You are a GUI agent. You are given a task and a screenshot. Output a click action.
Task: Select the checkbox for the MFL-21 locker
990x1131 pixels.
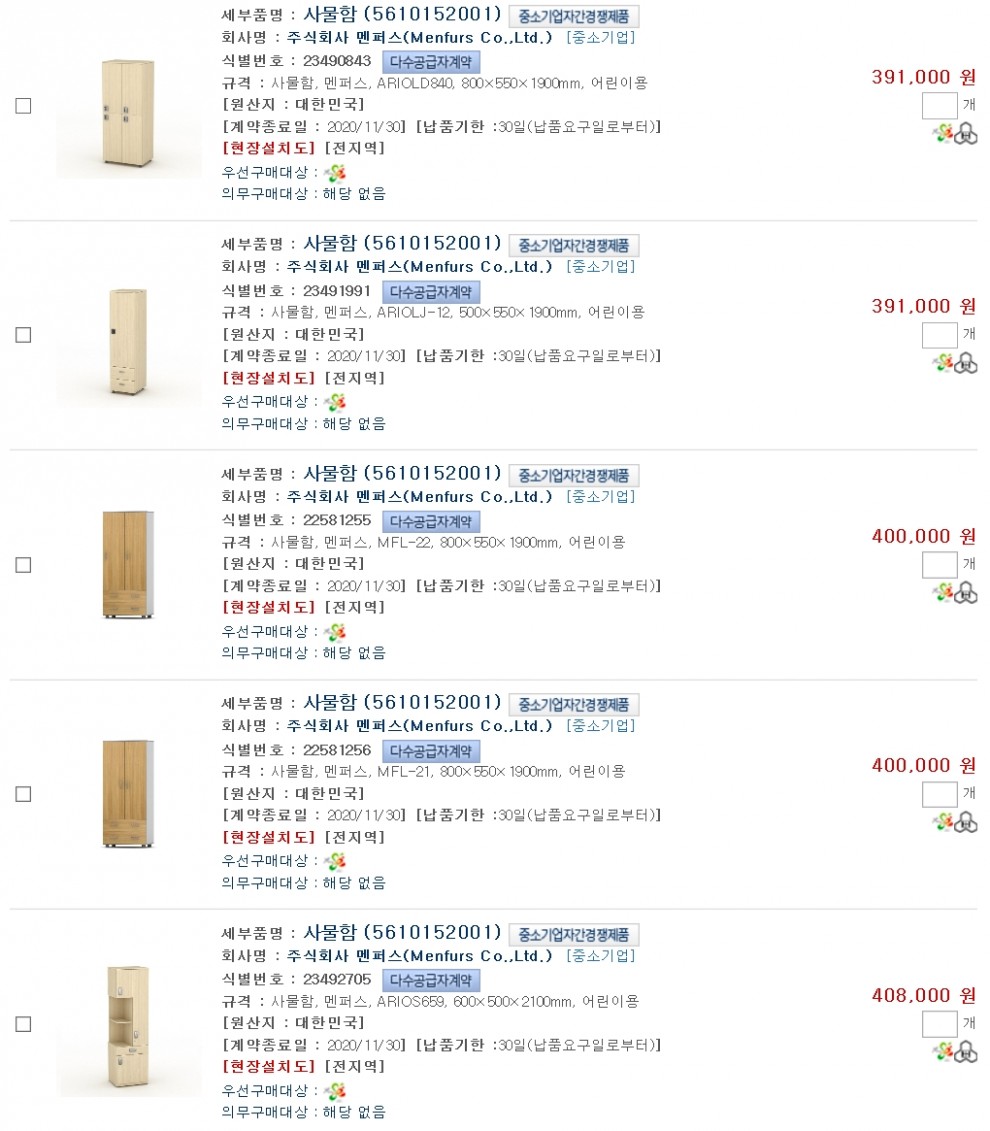point(23,794)
